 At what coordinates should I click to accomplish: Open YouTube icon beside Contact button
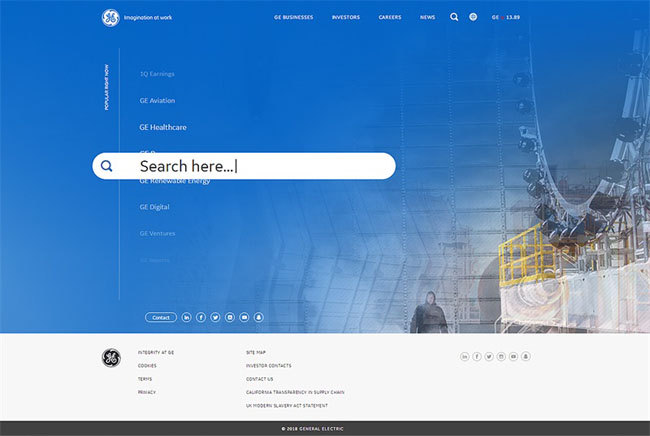point(244,317)
